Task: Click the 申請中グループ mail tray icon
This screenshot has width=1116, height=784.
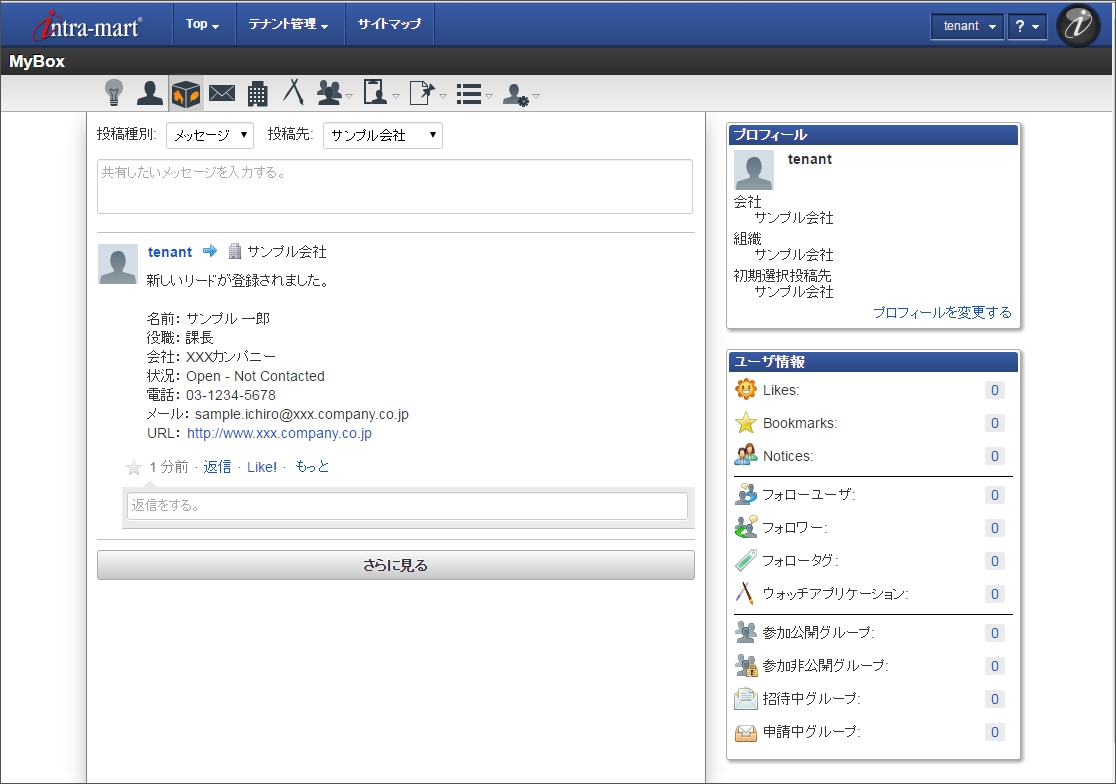Action: (x=746, y=731)
